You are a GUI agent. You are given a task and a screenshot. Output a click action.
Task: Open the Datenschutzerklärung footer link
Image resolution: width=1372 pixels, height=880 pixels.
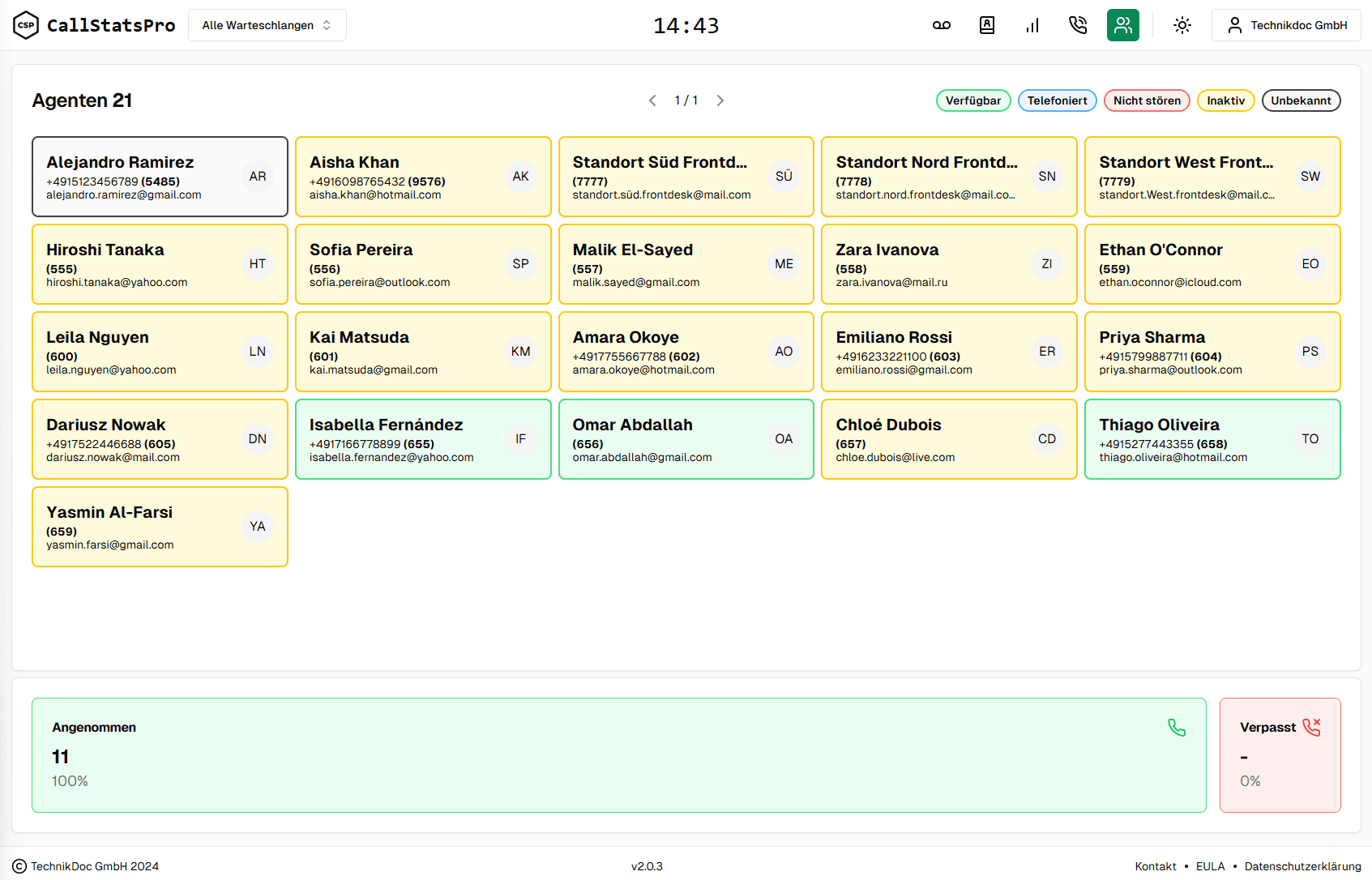coord(1302,866)
